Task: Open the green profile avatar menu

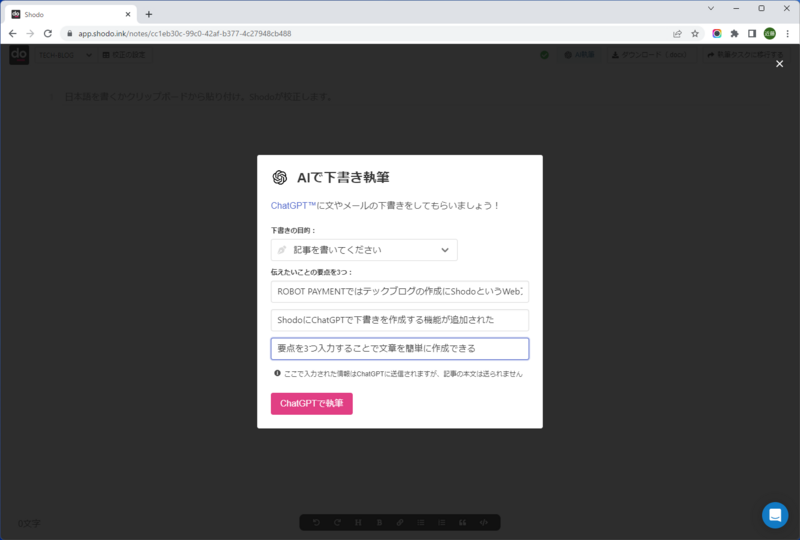Action: coord(769,34)
